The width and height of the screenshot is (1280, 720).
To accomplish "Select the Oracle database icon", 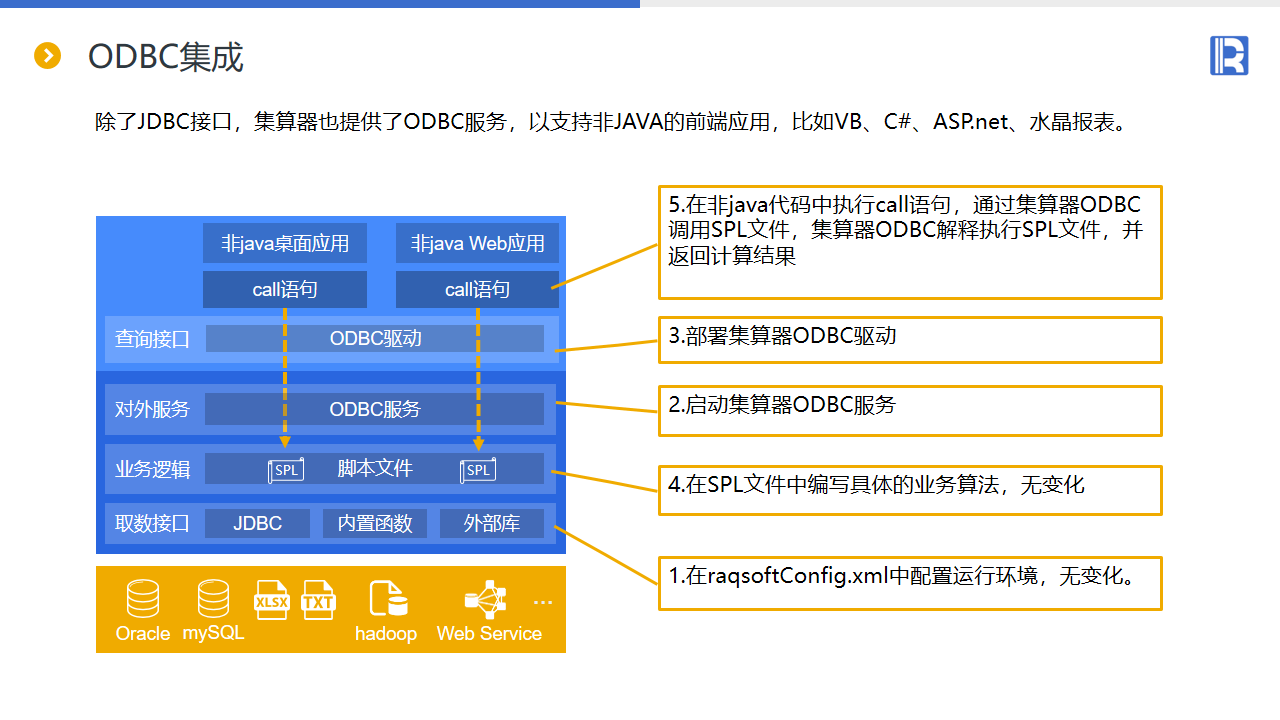I will (143, 599).
